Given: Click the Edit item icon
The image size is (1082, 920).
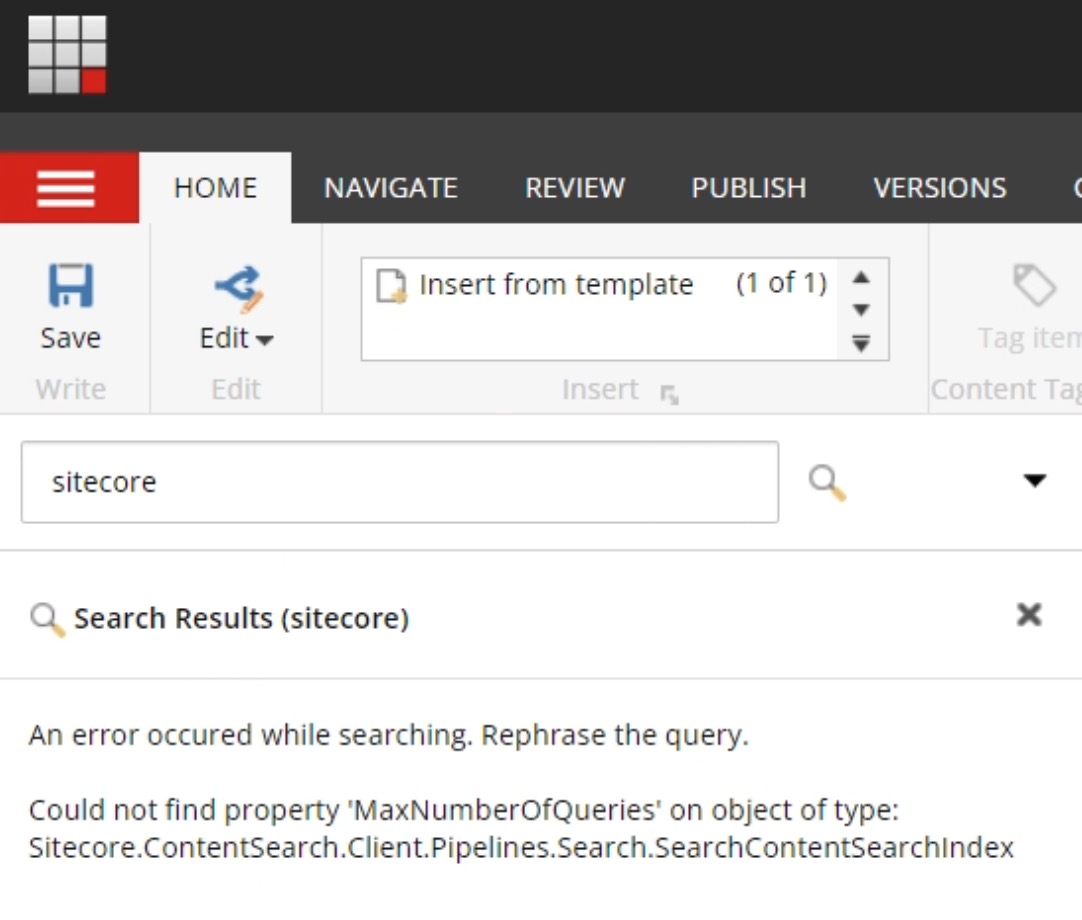Looking at the screenshot, I should pyautogui.click(x=237, y=287).
